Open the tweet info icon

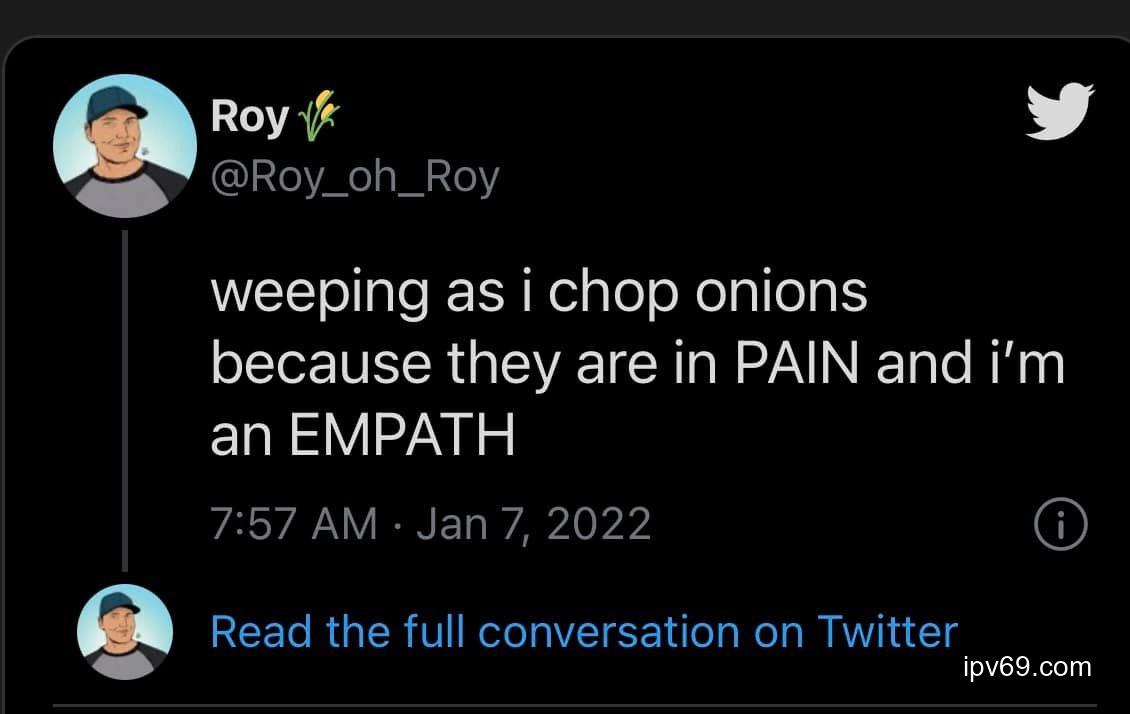(x=1059, y=525)
